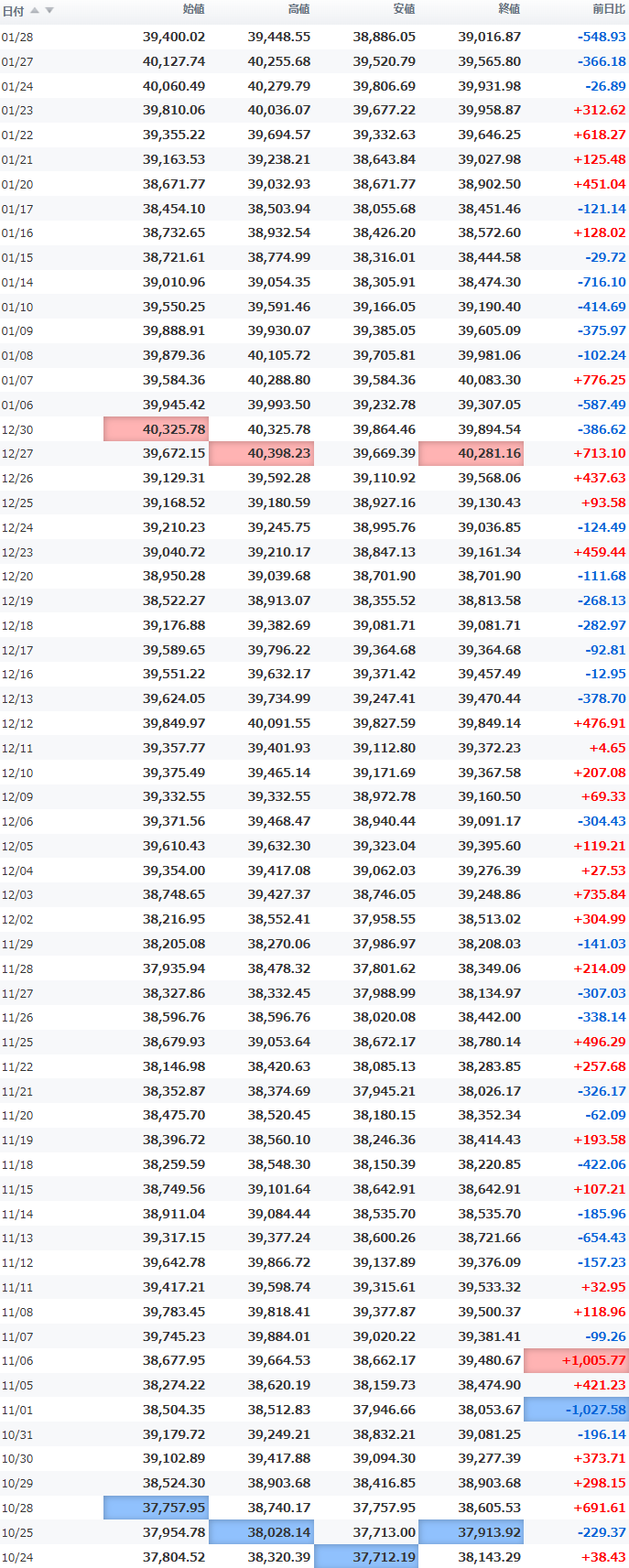
Task: Select low price 38,886.05
Action: (x=385, y=37)
